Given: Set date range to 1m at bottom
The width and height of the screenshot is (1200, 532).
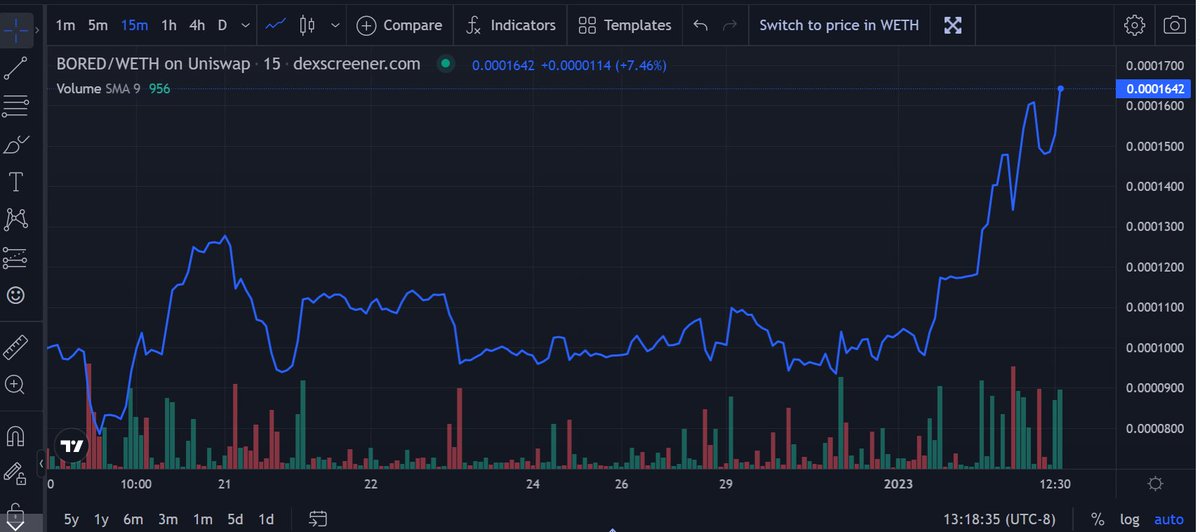Looking at the screenshot, I should point(202,519).
